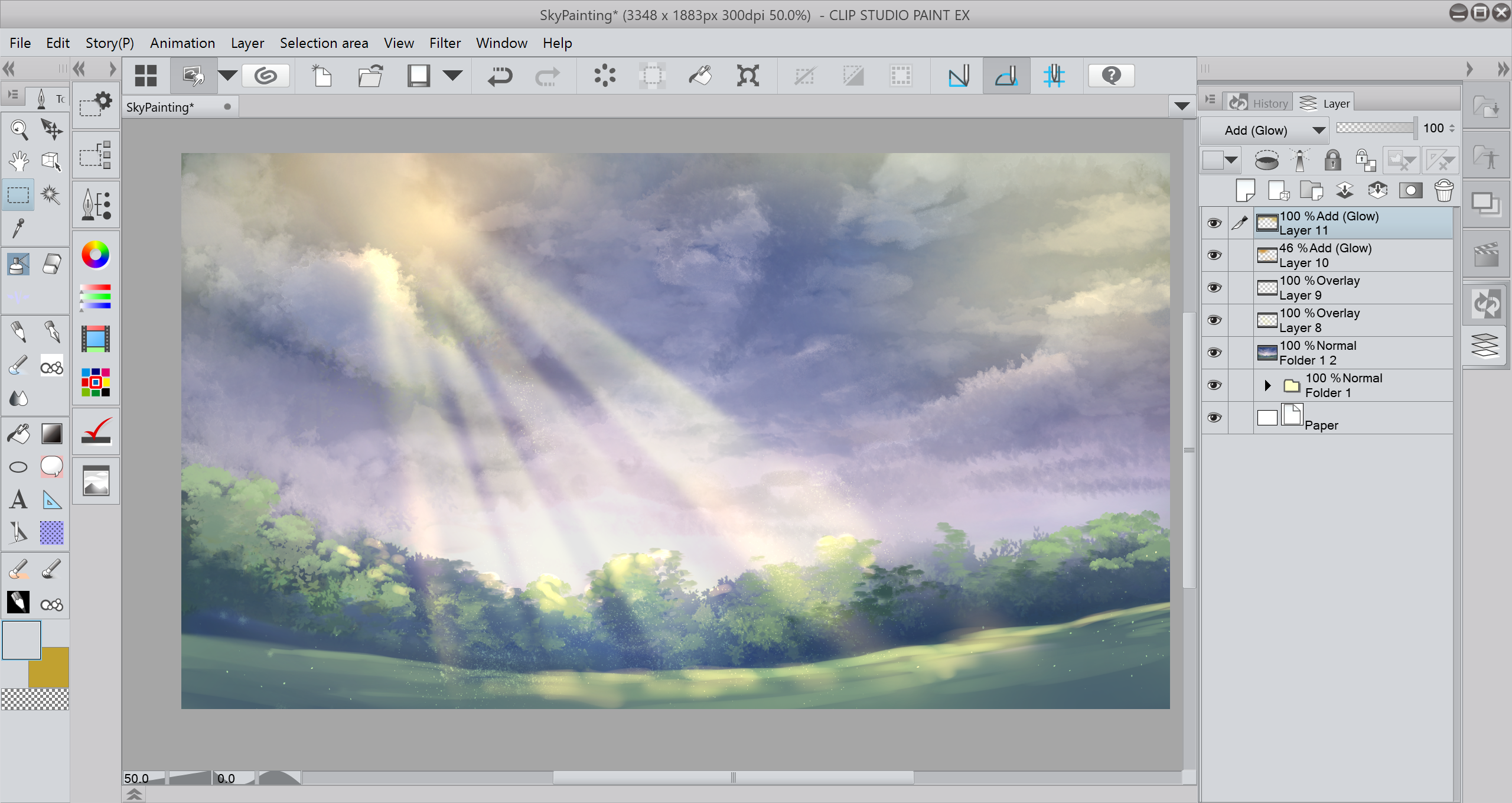Select the Auto select magic wand tool

pyautogui.click(x=51, y=194)
